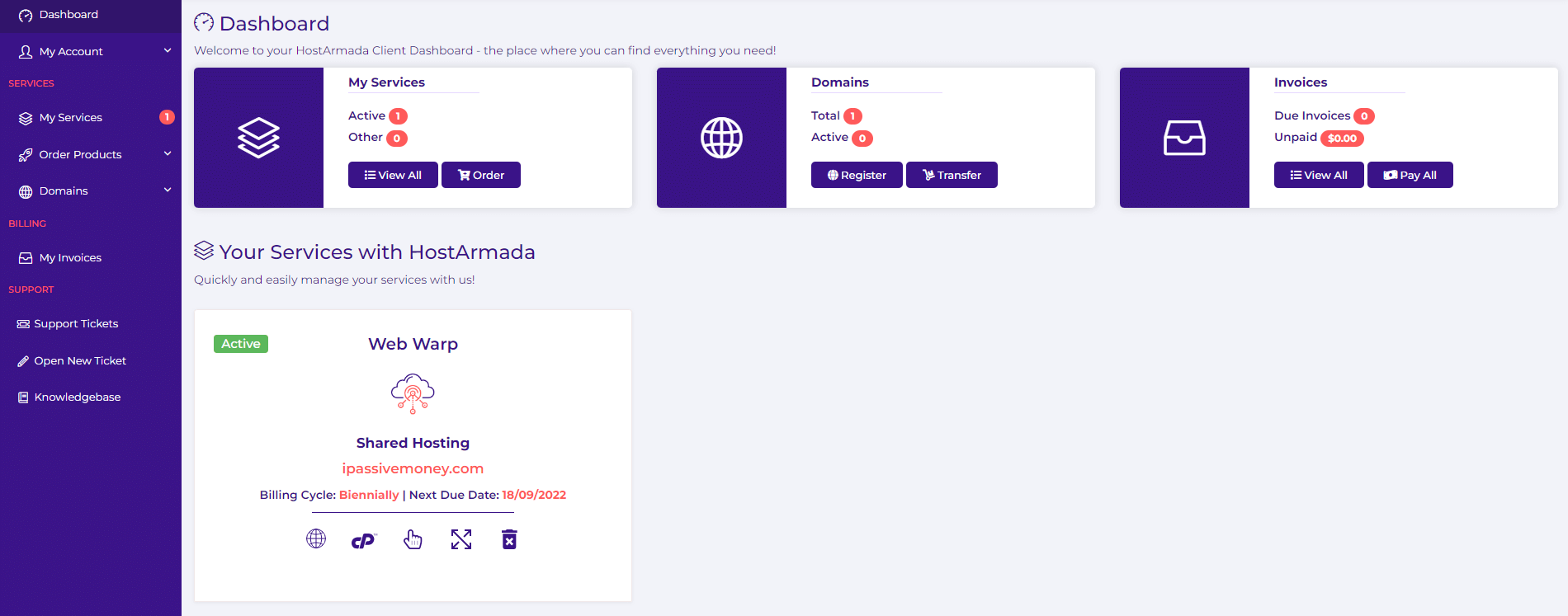Click the Open New Ticket pencil icon

pos(23,361)
